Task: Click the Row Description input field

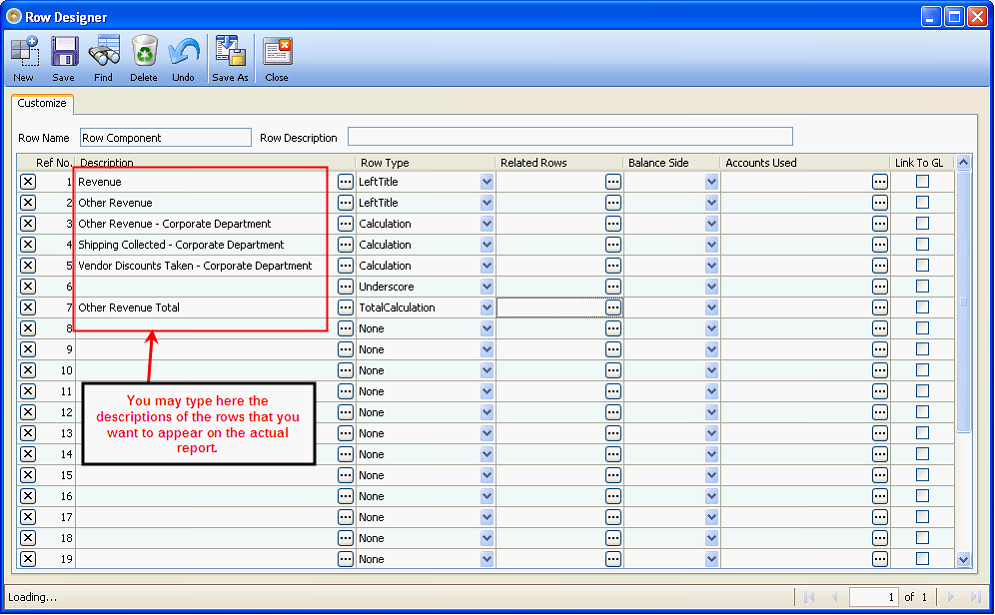Action: (570, 136)
